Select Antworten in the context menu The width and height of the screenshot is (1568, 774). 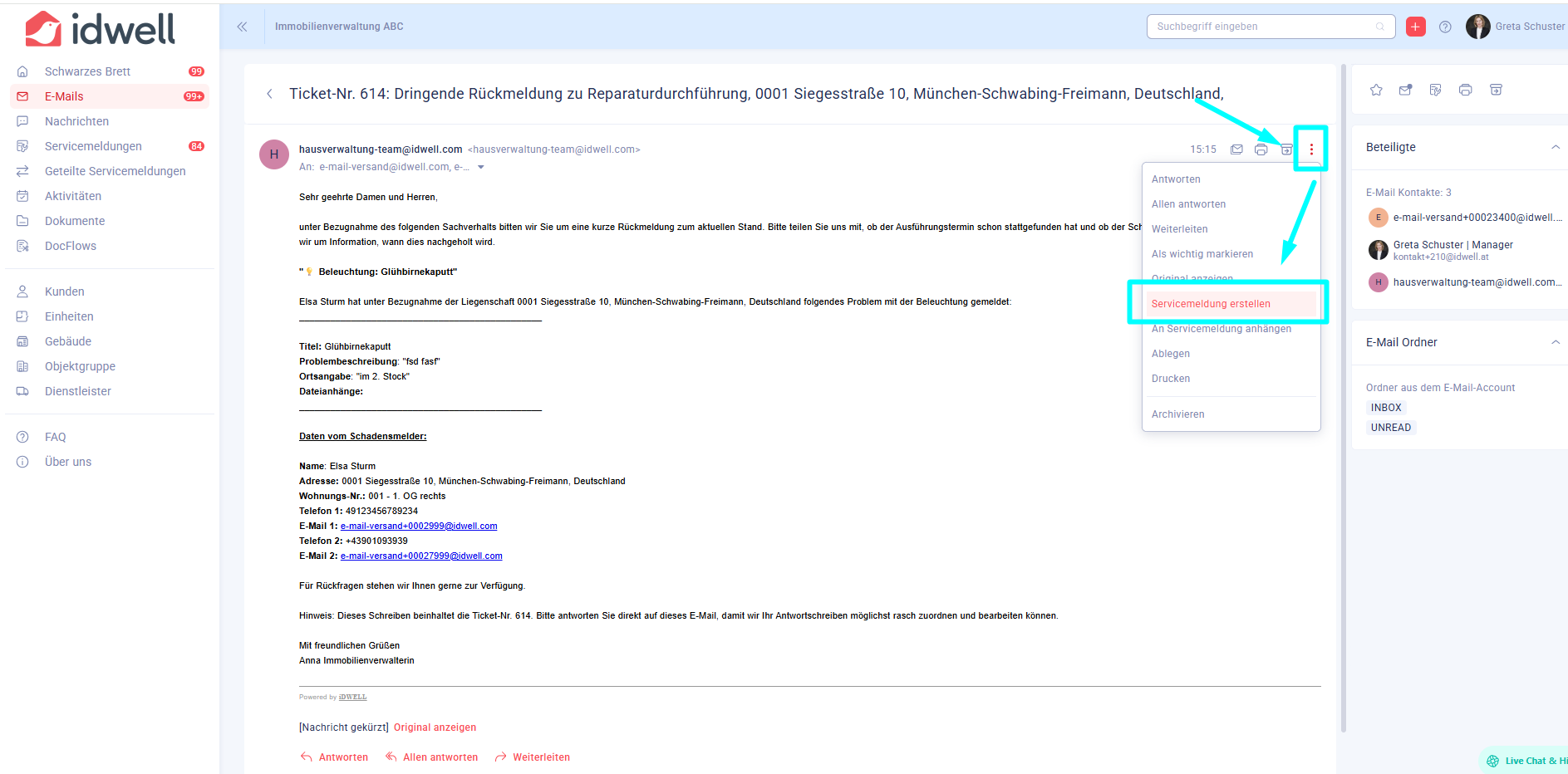[1176, 179]
